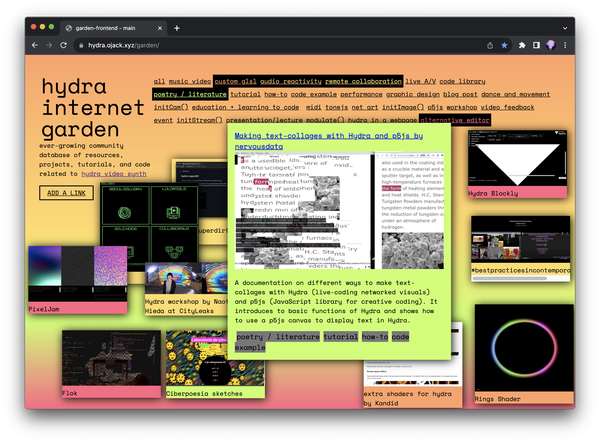Enable the 'music video' tag filter
This screenshot has height=442, width=600.
pos(189,80)
